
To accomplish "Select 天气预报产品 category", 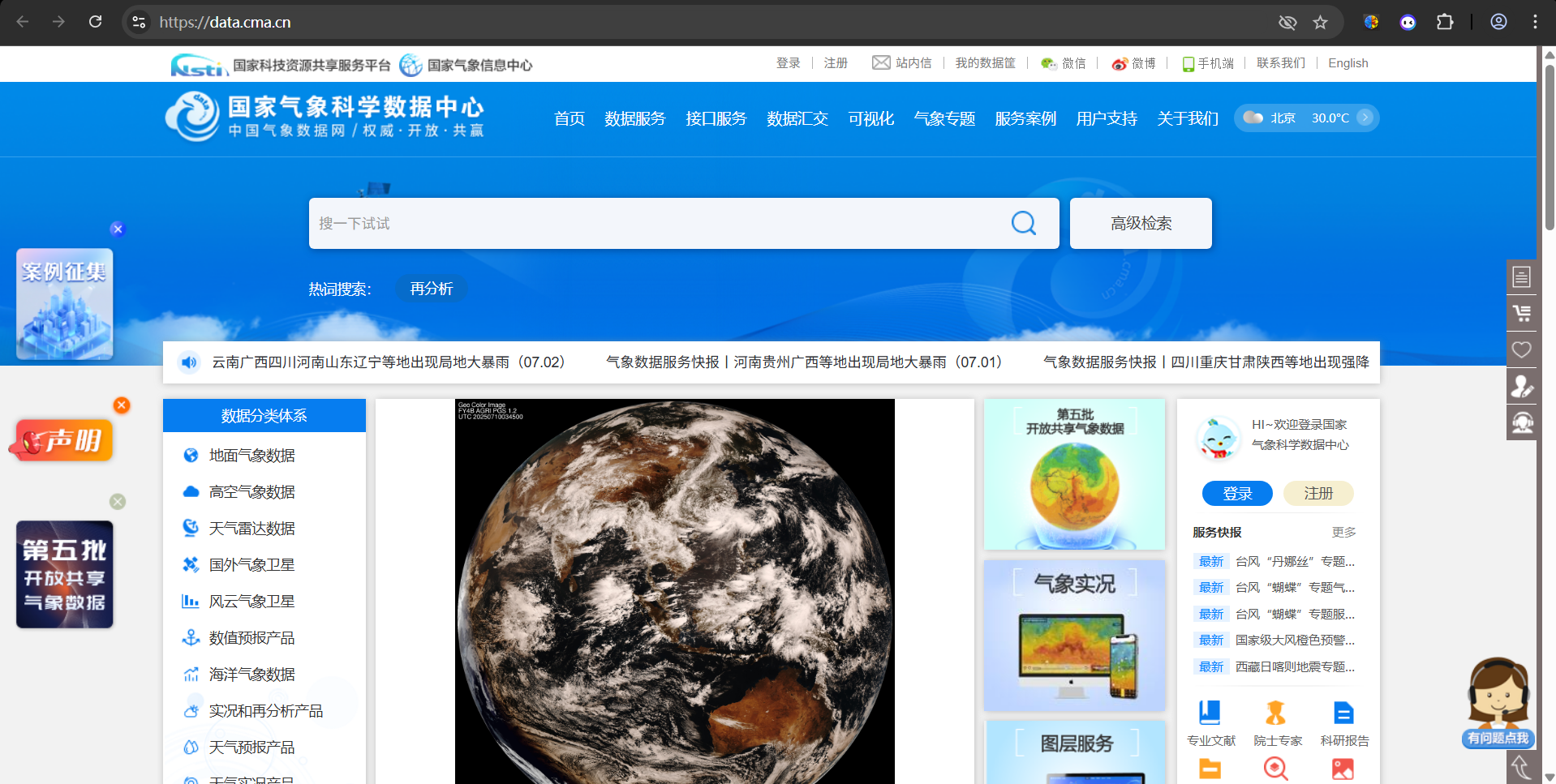I will tap(251, 748).
